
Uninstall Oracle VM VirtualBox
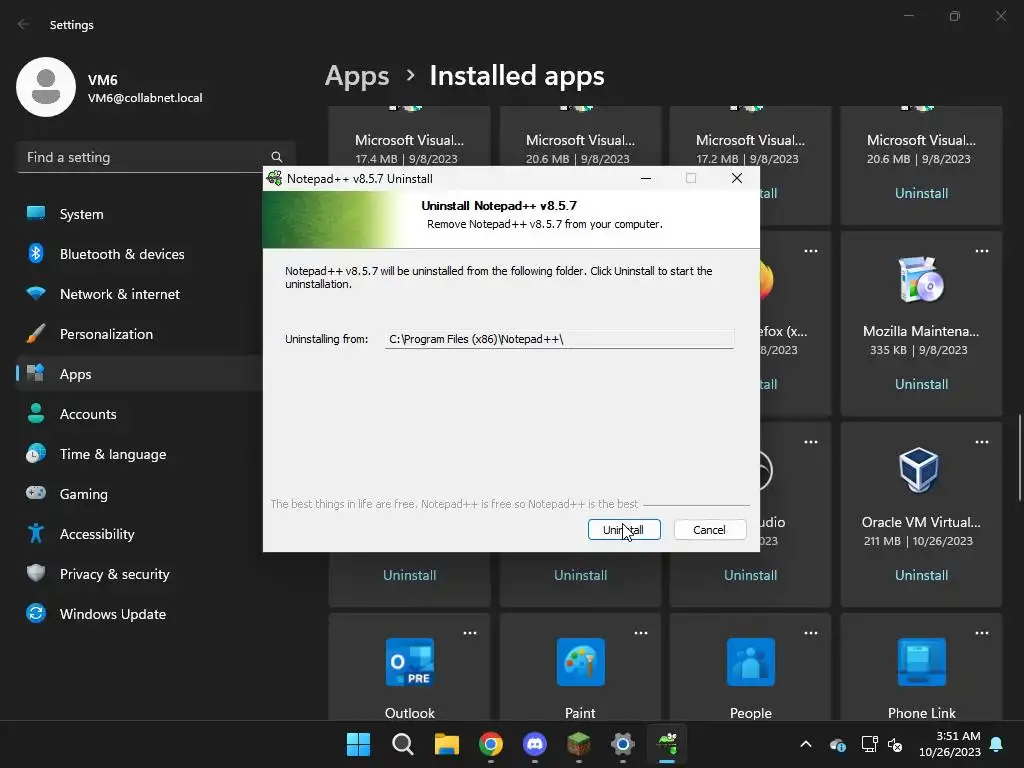tap(921, 575)
